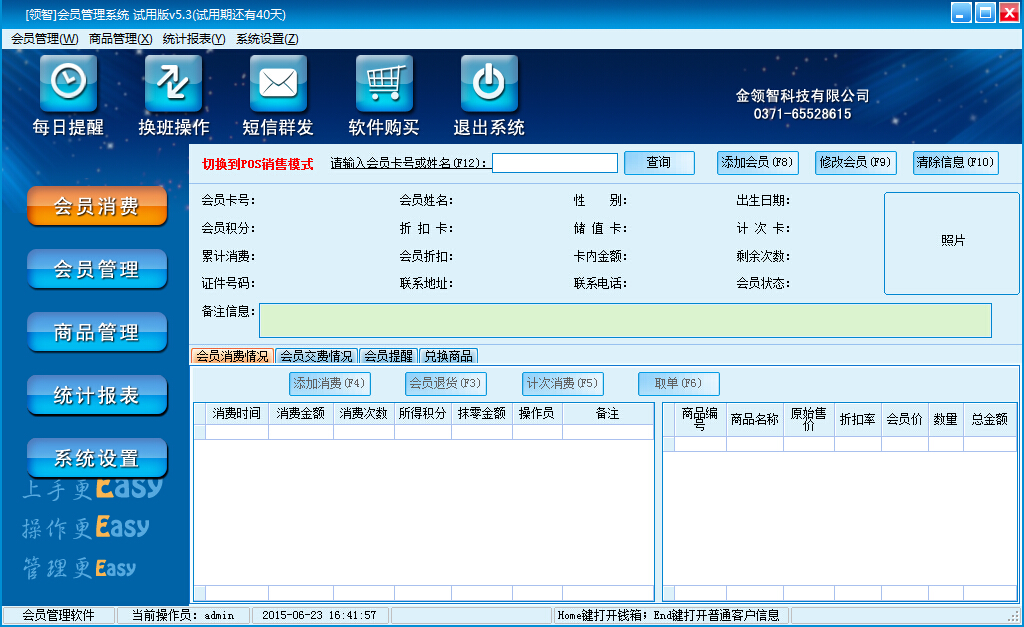The height and width of the screenshot is (627, 1024).
Task: Click the 查询 search button
Action: point(659,163)
